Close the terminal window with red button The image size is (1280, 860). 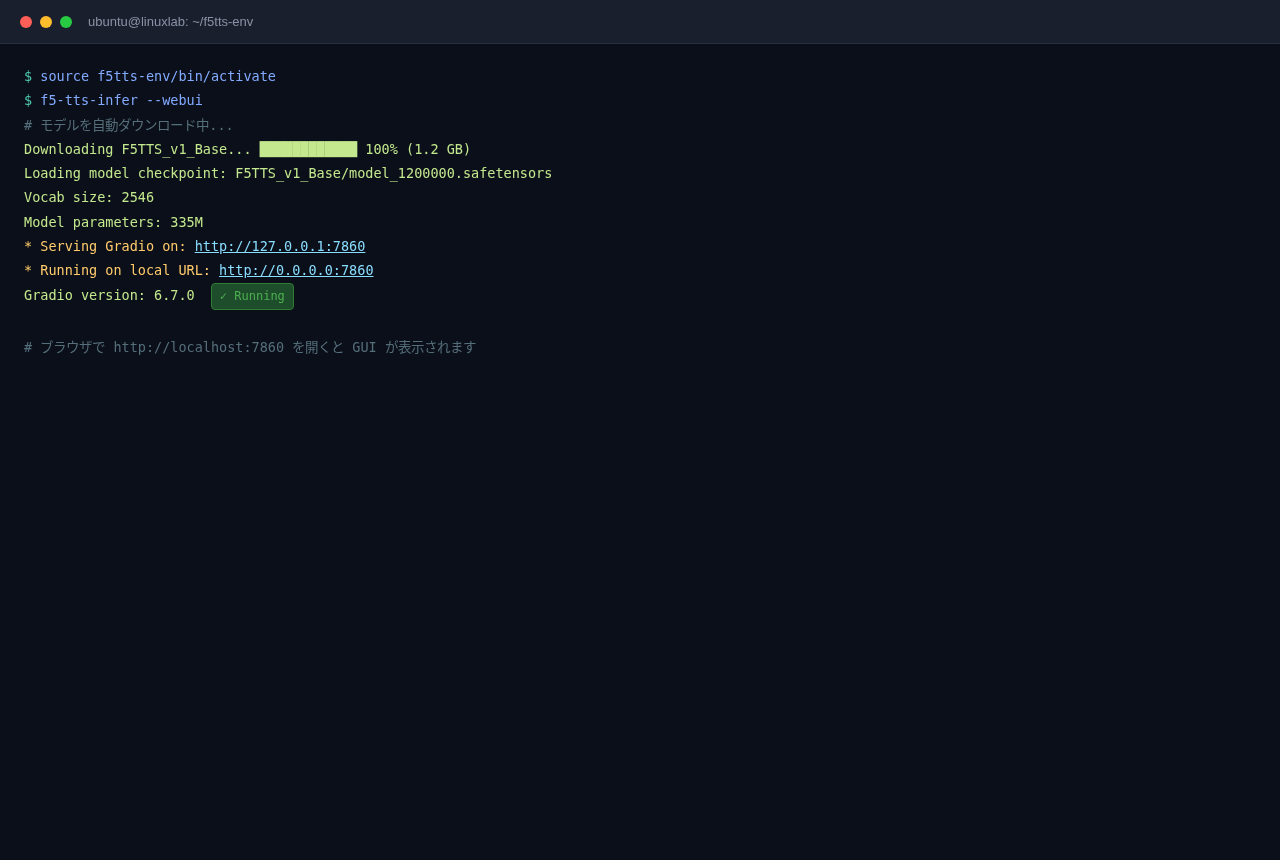pyautogui.click(x=26, y=22)
